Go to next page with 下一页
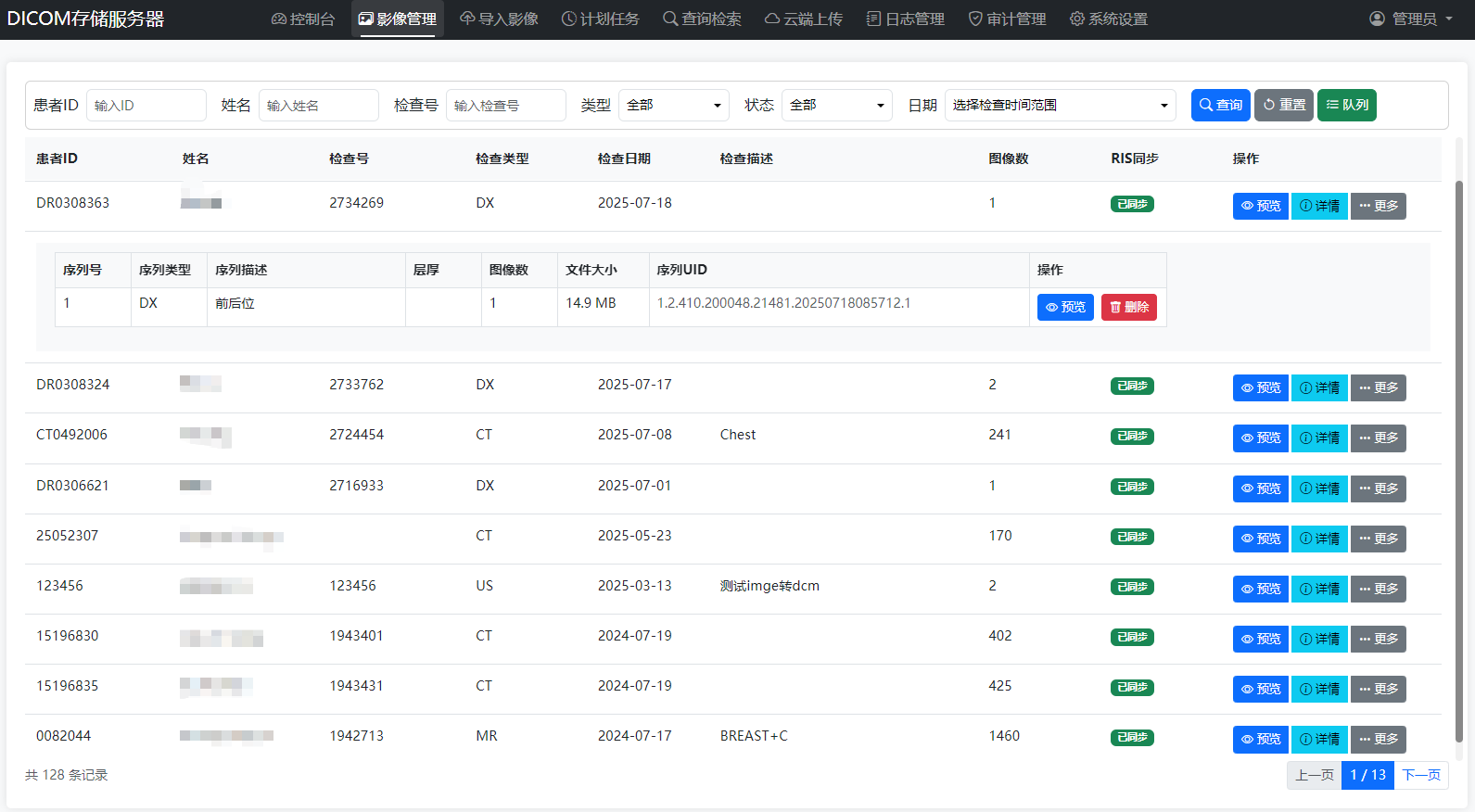The width and height of the screenshot is (1475, 812). 1420,775
